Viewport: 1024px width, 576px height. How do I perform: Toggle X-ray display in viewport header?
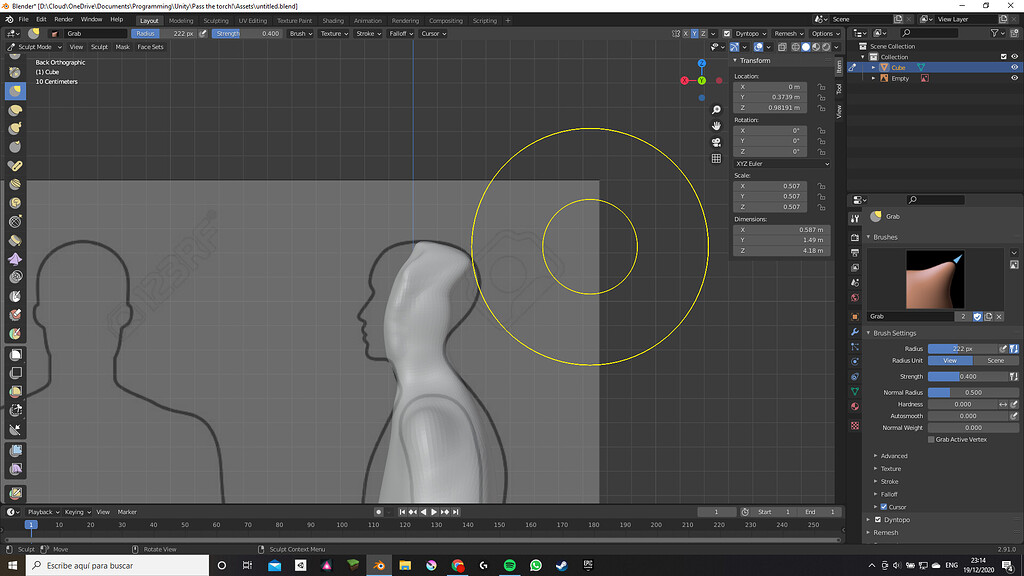tap(782, 47)
